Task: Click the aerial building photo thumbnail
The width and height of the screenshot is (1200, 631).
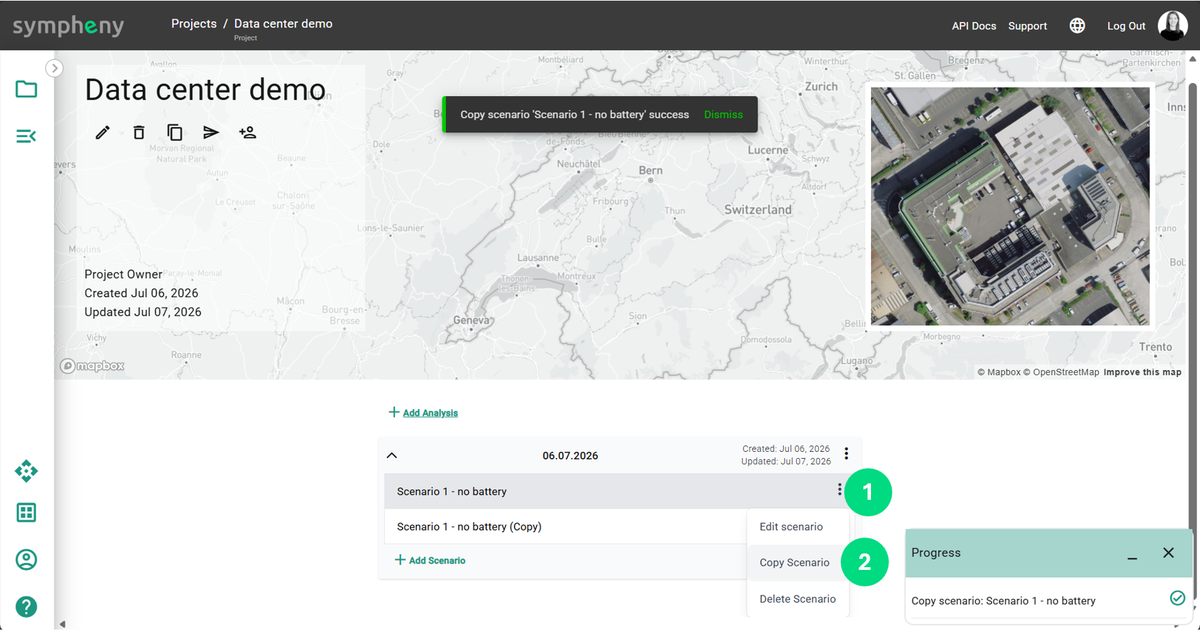Action: [1009, 205]
